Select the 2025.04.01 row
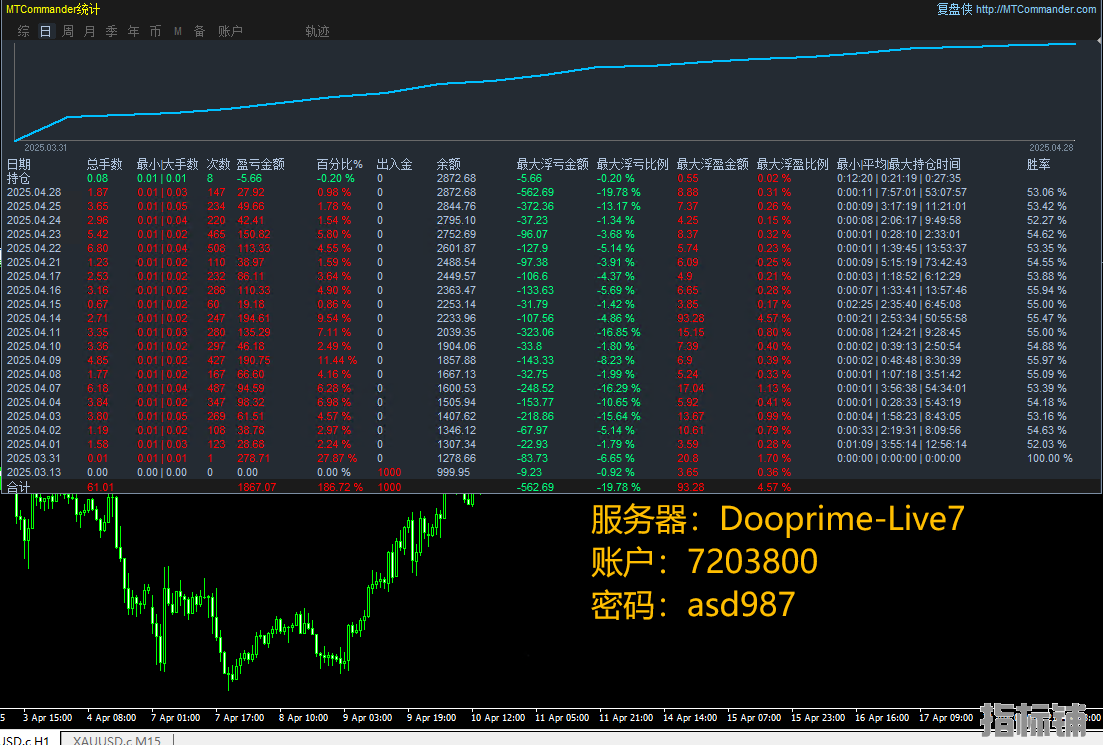This screenshot has width=1103, height=745. coord(551,444)
